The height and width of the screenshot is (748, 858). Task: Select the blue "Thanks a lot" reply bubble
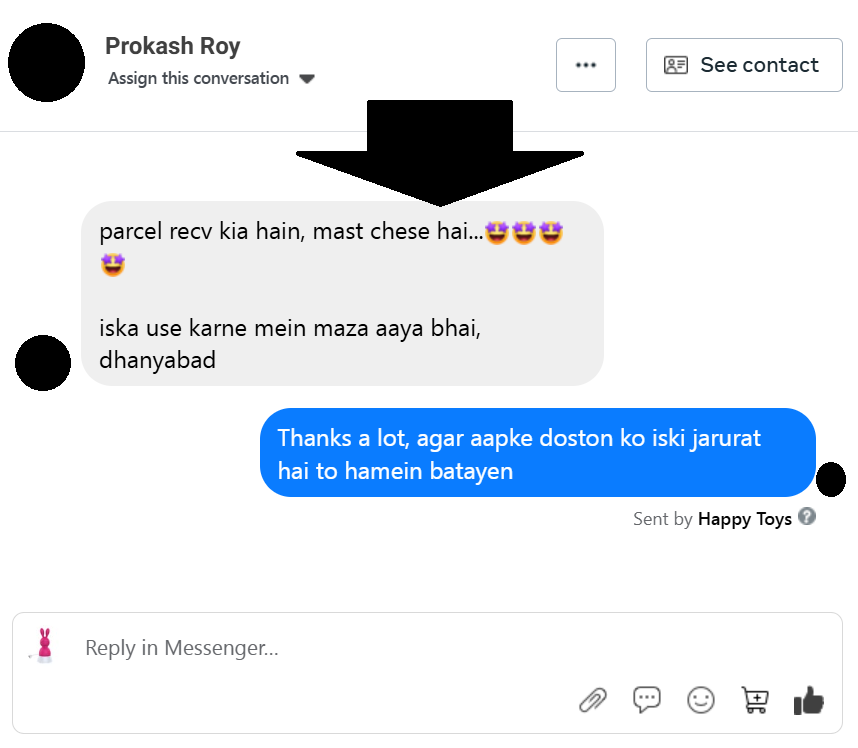click(x=537, y=453)
